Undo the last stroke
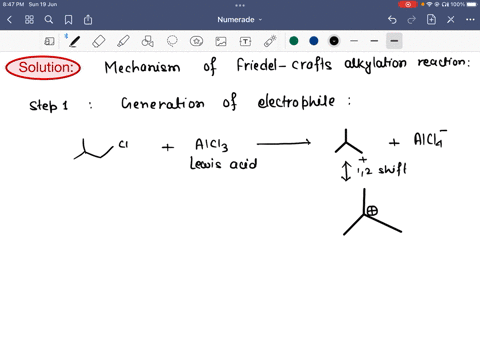Screen dimensions: 480x360 392,20
